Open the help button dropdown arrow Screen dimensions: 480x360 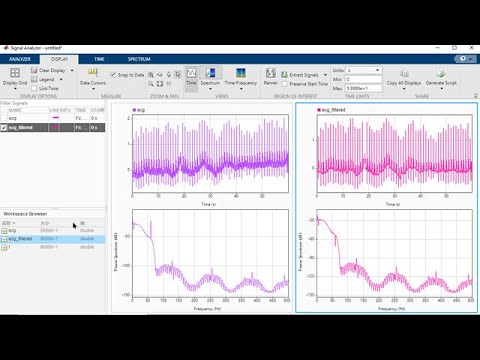pyautogui.click(x=470, y=59)
